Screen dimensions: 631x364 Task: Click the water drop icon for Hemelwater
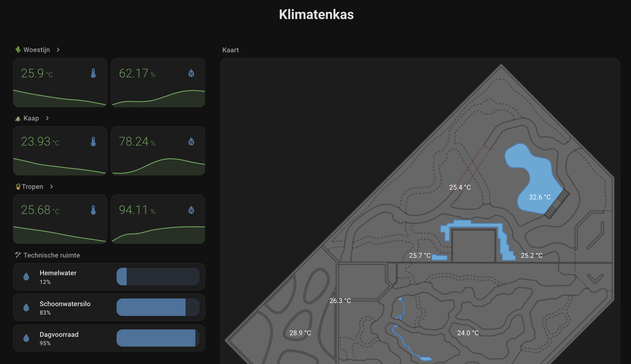tap(26, 277)
